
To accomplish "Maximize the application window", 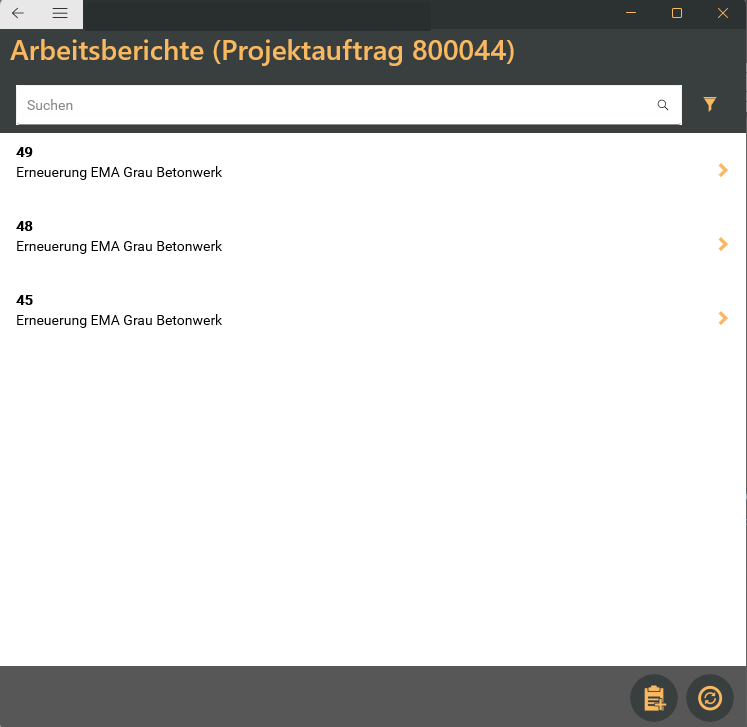I will point(677,13).
